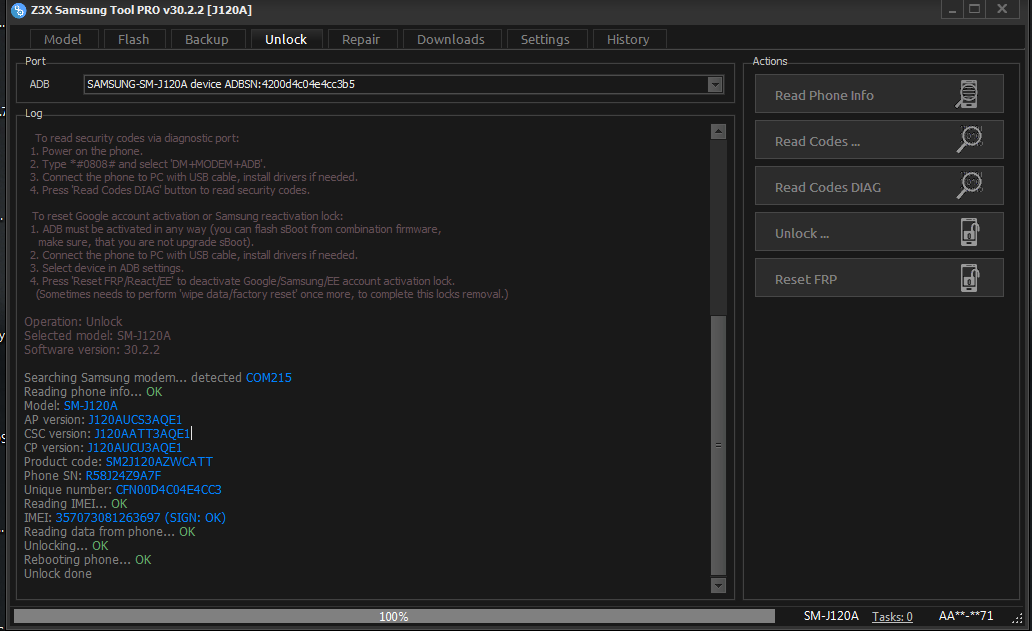Select the Unlock tab
The height and width of the screenshot is (631, 1032).
(x=286, y=39)
